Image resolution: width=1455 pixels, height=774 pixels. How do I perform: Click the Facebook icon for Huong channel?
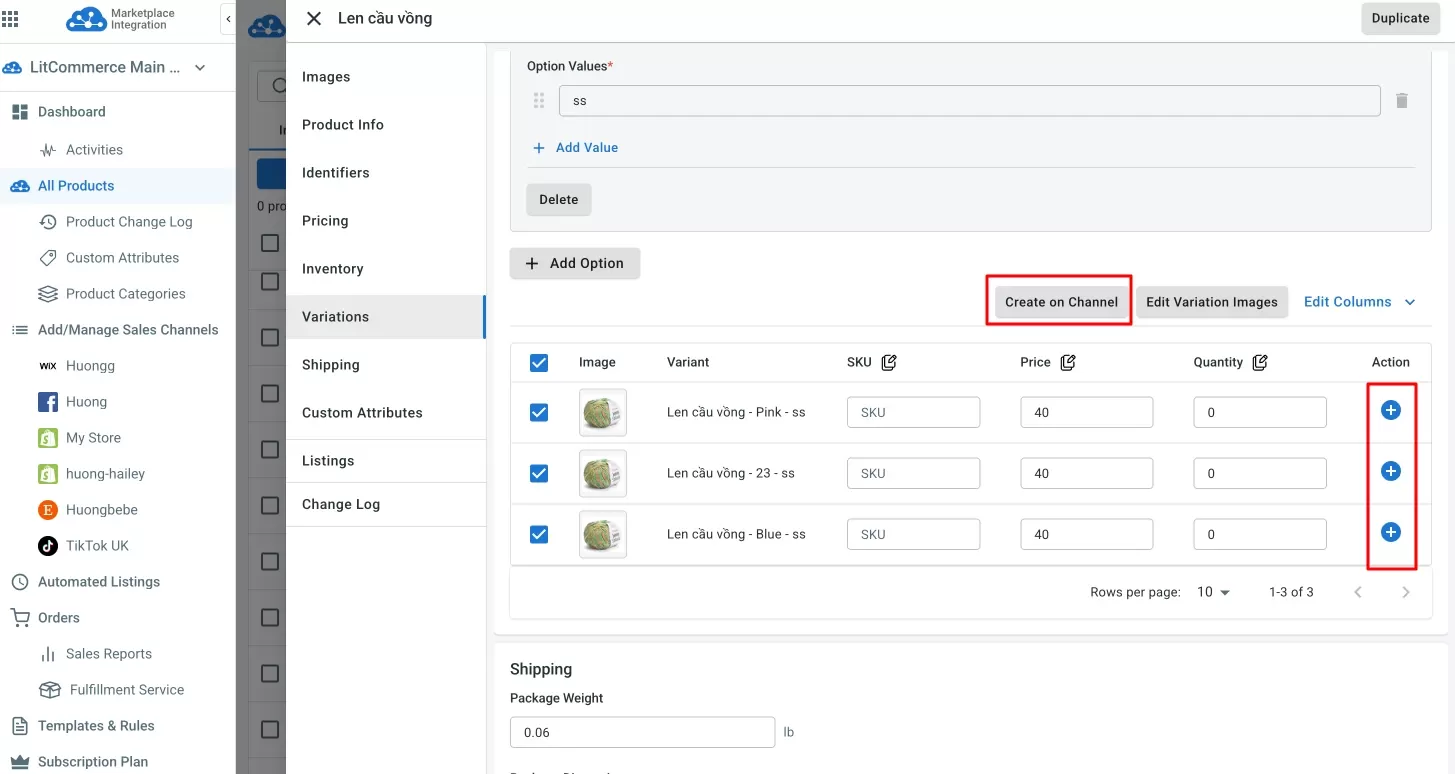(47, 402)
